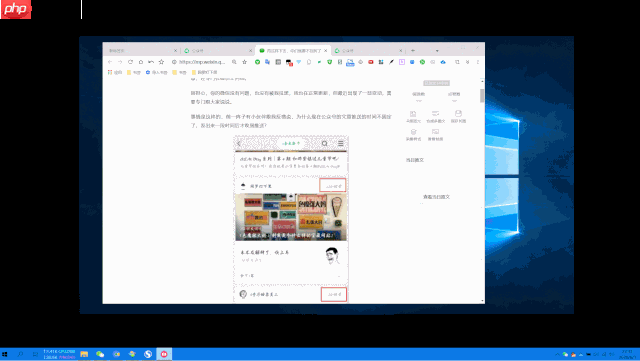The height and width of the screenshot is (361, 640).
Task: Reload the page with the refresh icon
Action: point(130,62)
